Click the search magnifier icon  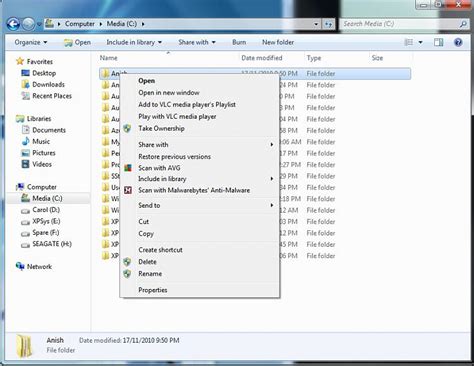[463, 24]
